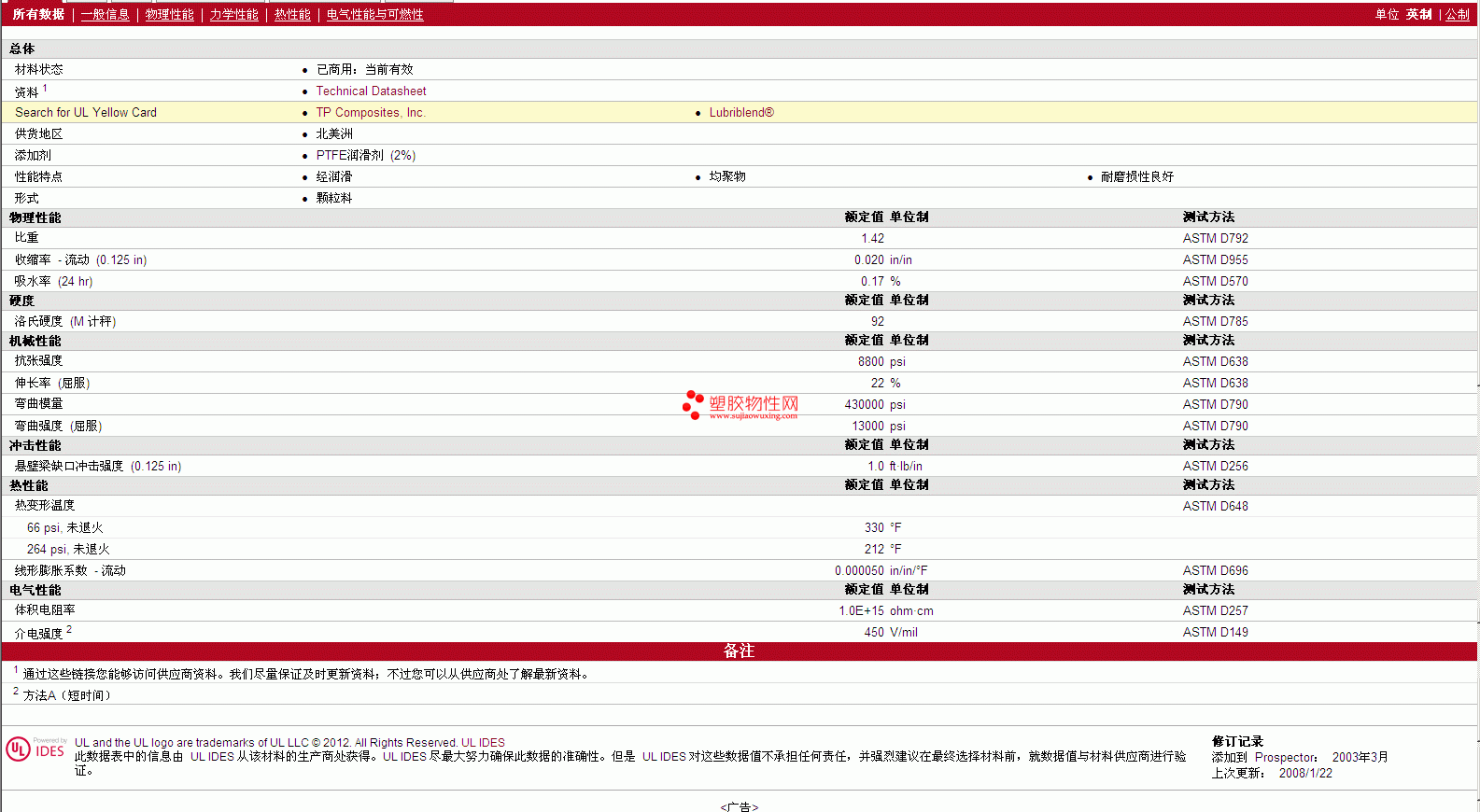Screen dimensions: 1480x812
Task: Open TP Composites, Inc. link
Action: [370, 112]
